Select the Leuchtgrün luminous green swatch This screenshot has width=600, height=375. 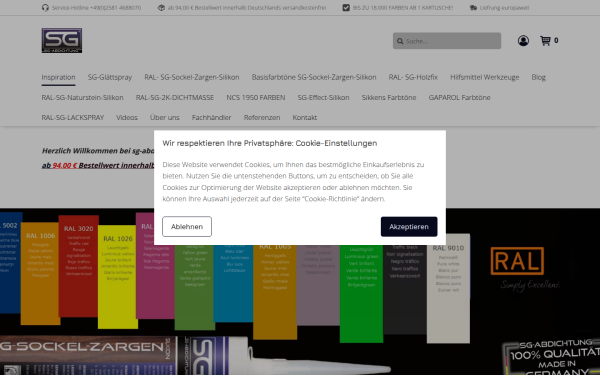361,293
